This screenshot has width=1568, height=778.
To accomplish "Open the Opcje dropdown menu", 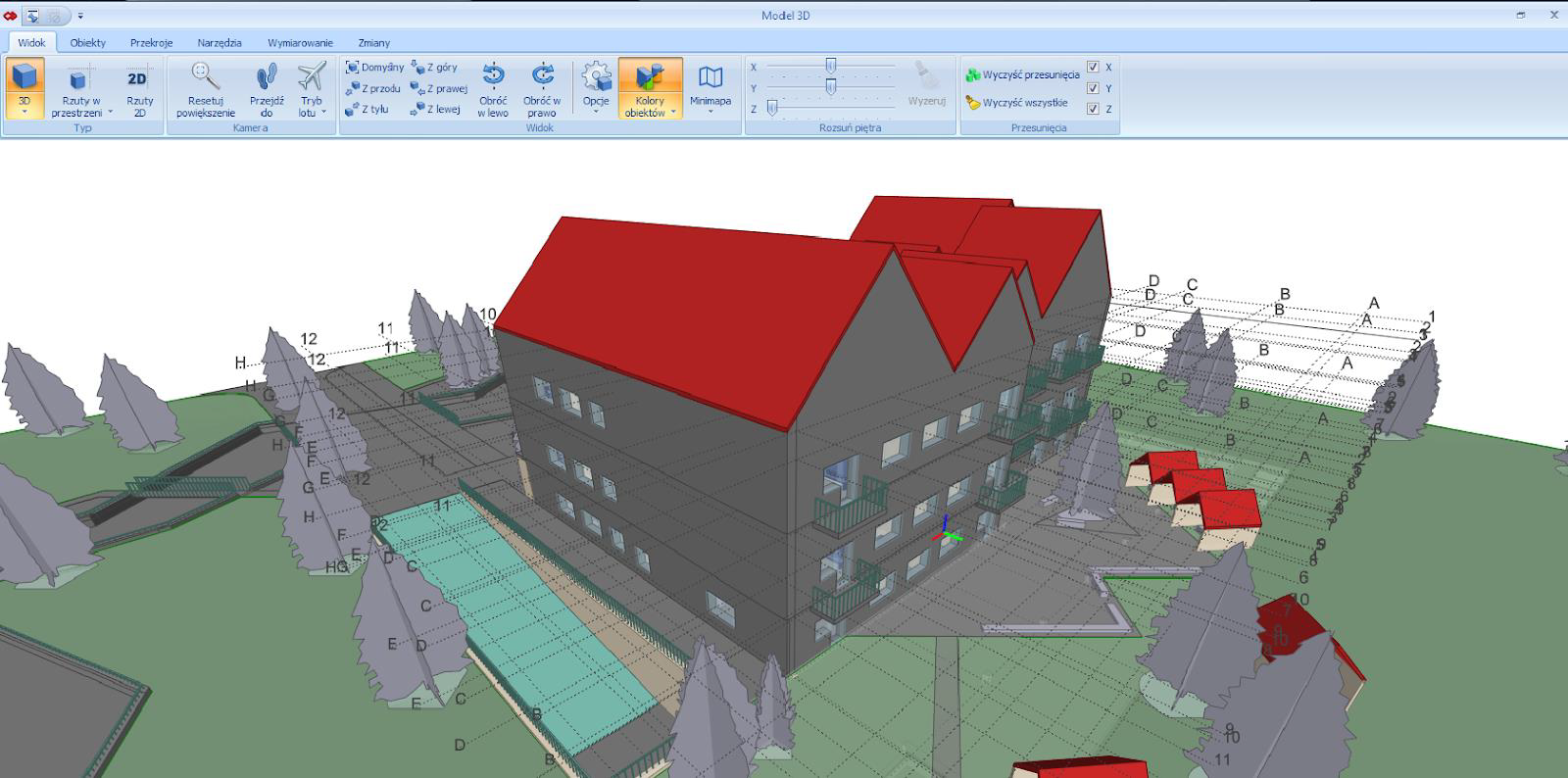I will tap(596, 112).
